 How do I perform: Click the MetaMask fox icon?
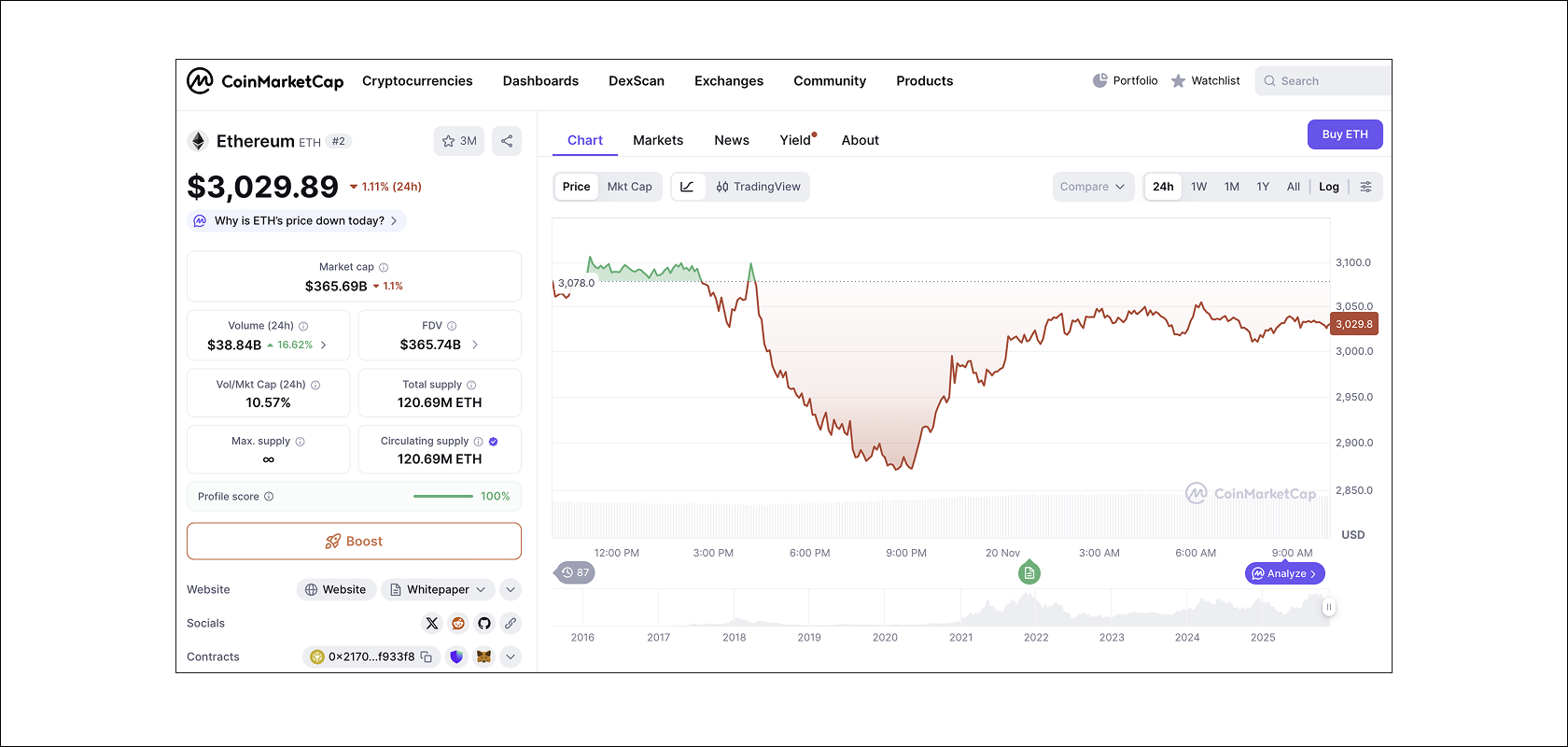click(x=484, y=656)
